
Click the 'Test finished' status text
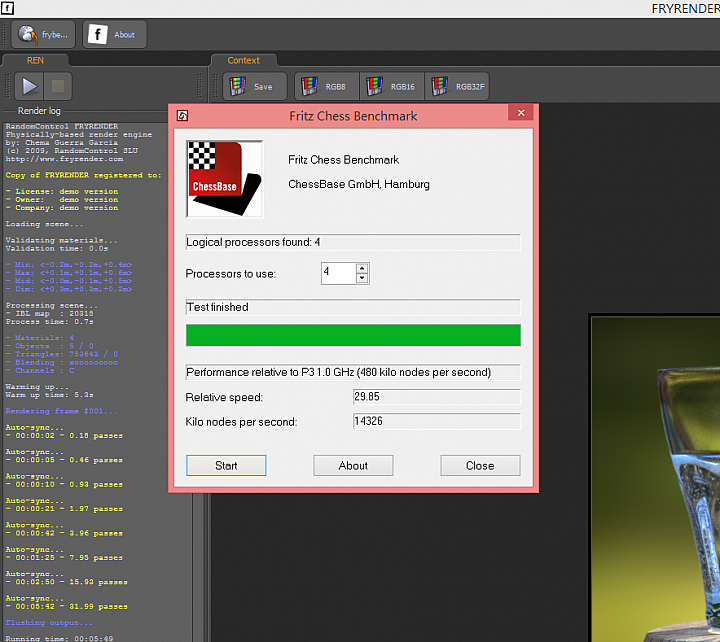[218, 307]
